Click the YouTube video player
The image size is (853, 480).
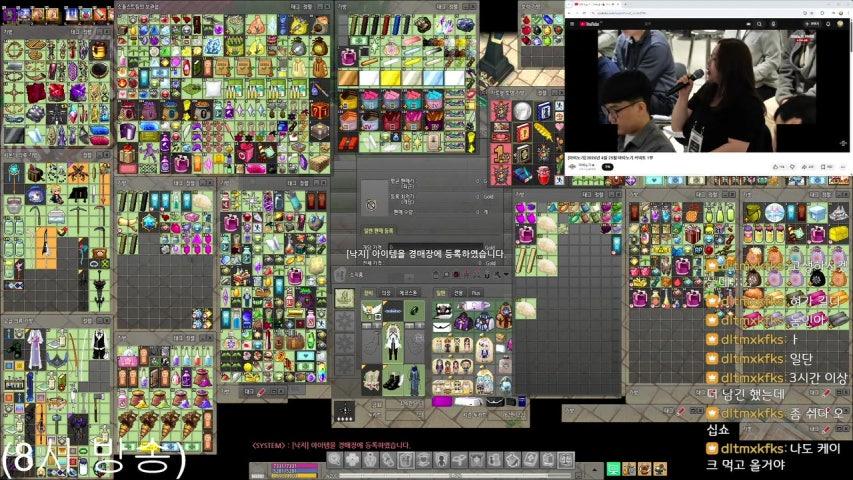707,90
